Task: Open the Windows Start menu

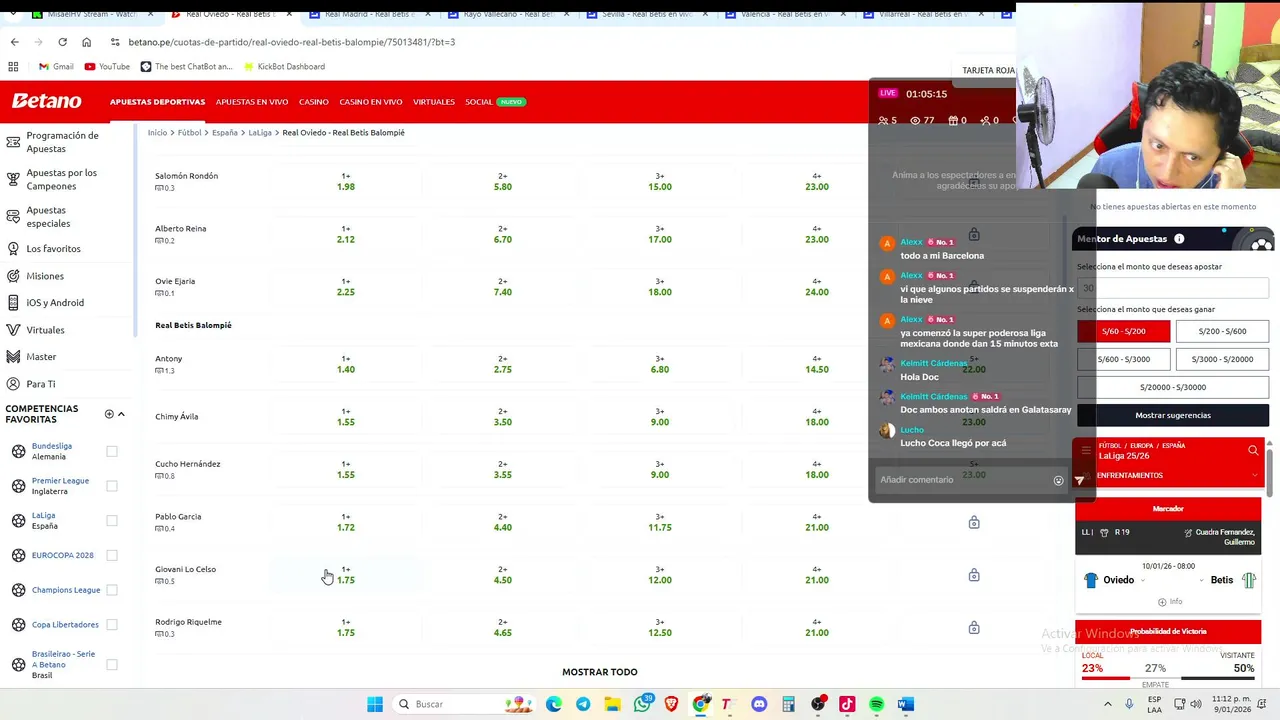Action: 375,704
